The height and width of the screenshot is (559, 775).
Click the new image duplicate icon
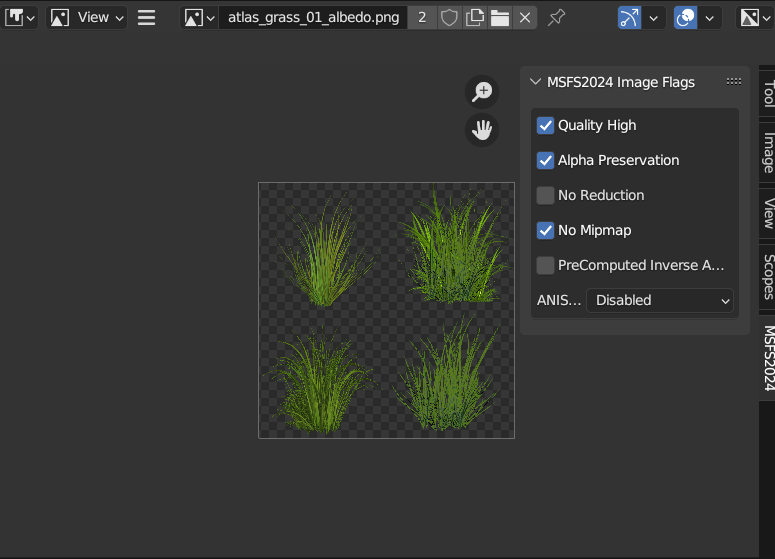[474, 18]
